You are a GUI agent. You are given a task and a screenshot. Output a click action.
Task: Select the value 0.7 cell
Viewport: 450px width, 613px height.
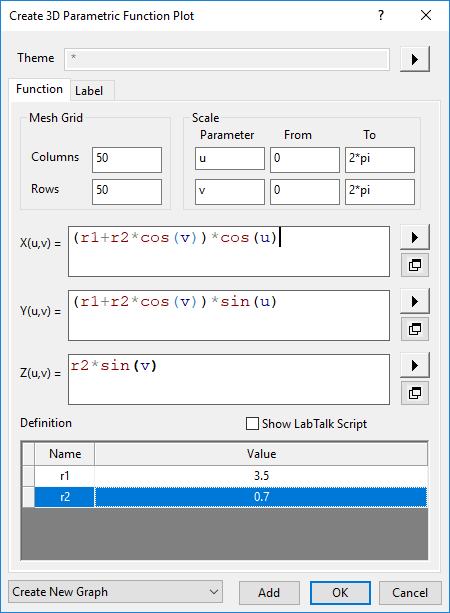coord(261,497)
